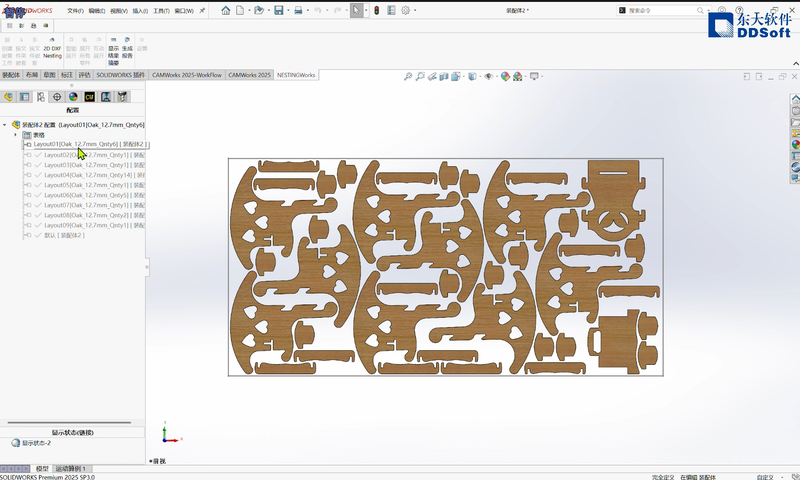Switch to CAMWorks 2025-WorkFlow tab
800x480 pixels.
(187, 75)
